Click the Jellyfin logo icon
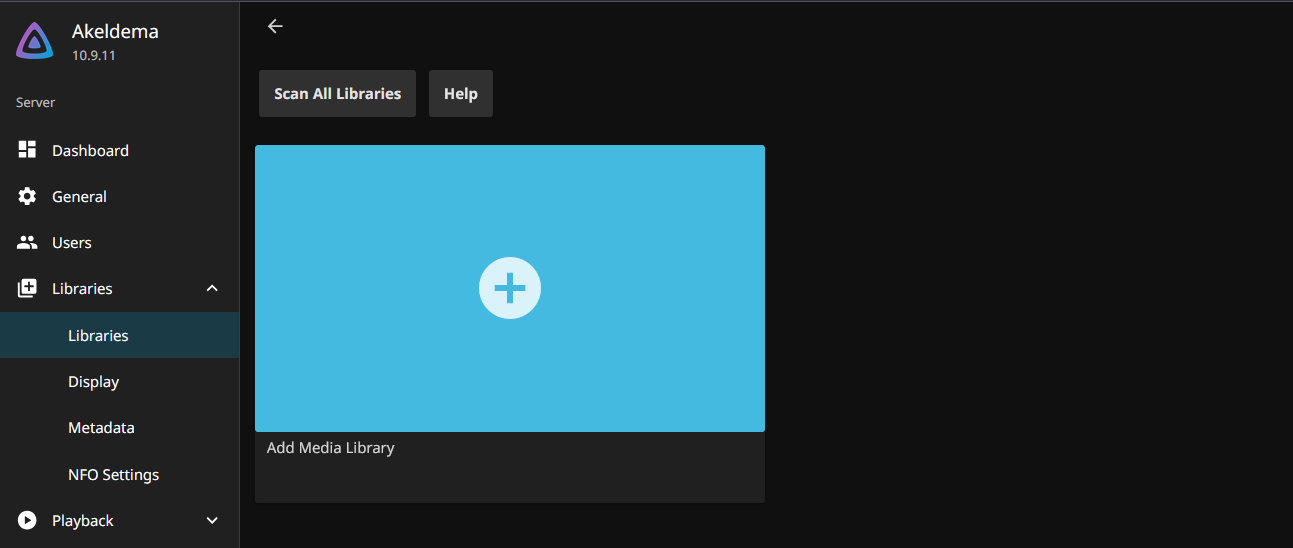1293x548 pixels. coord(35,41)
